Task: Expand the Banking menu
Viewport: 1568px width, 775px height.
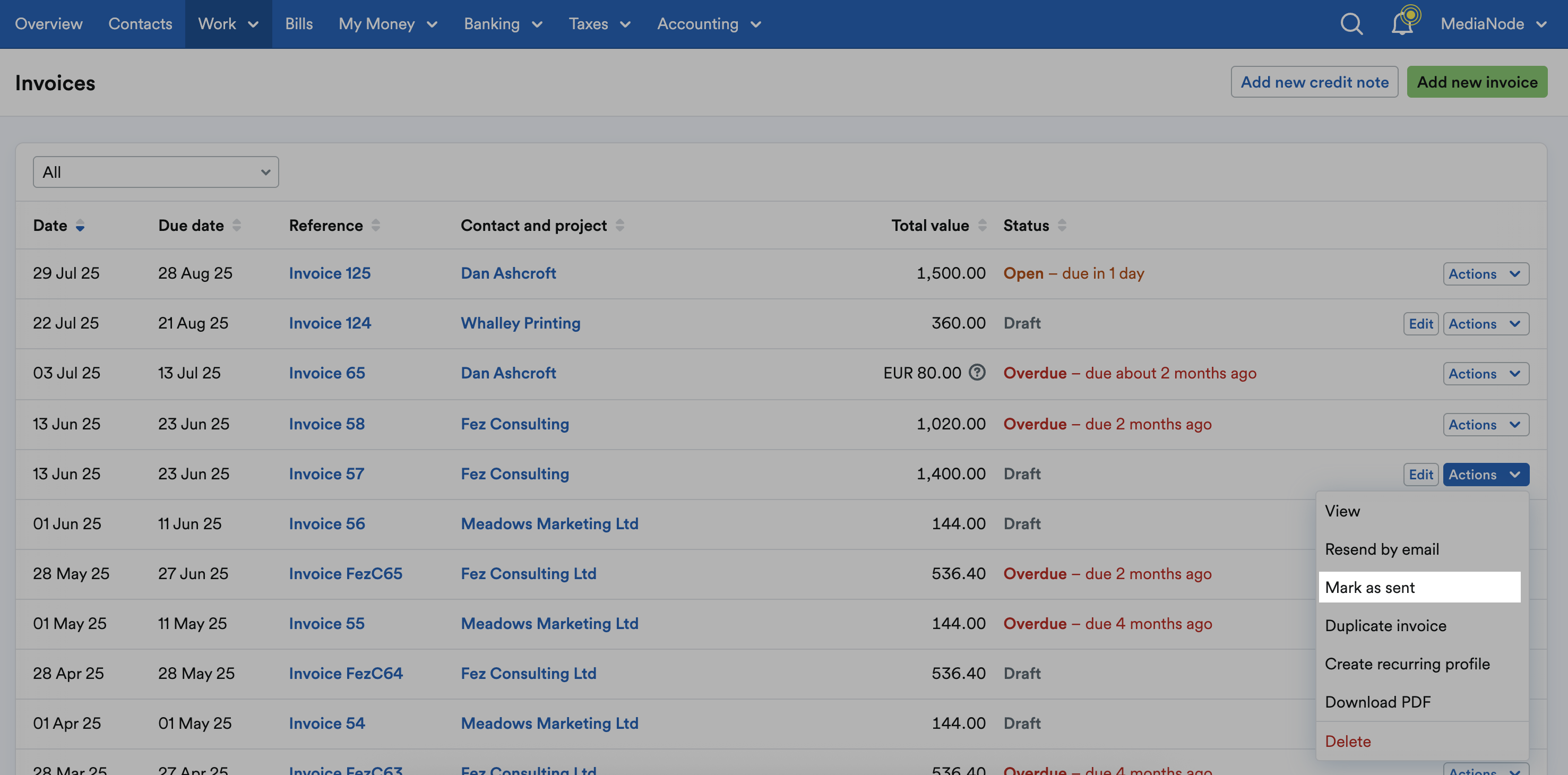Action: pyautogui.click(x=503, y=24)
